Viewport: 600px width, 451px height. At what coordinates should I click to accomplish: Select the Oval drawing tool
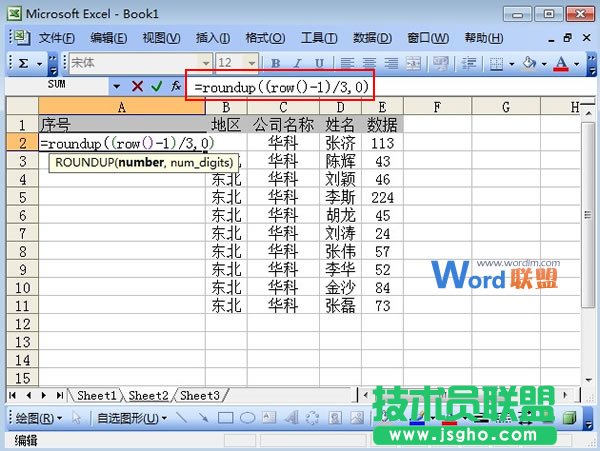(x=246, y=418)
